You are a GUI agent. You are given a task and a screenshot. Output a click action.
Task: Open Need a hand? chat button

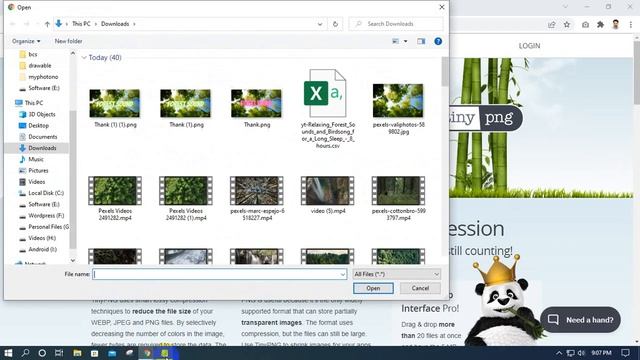[580, 320]
